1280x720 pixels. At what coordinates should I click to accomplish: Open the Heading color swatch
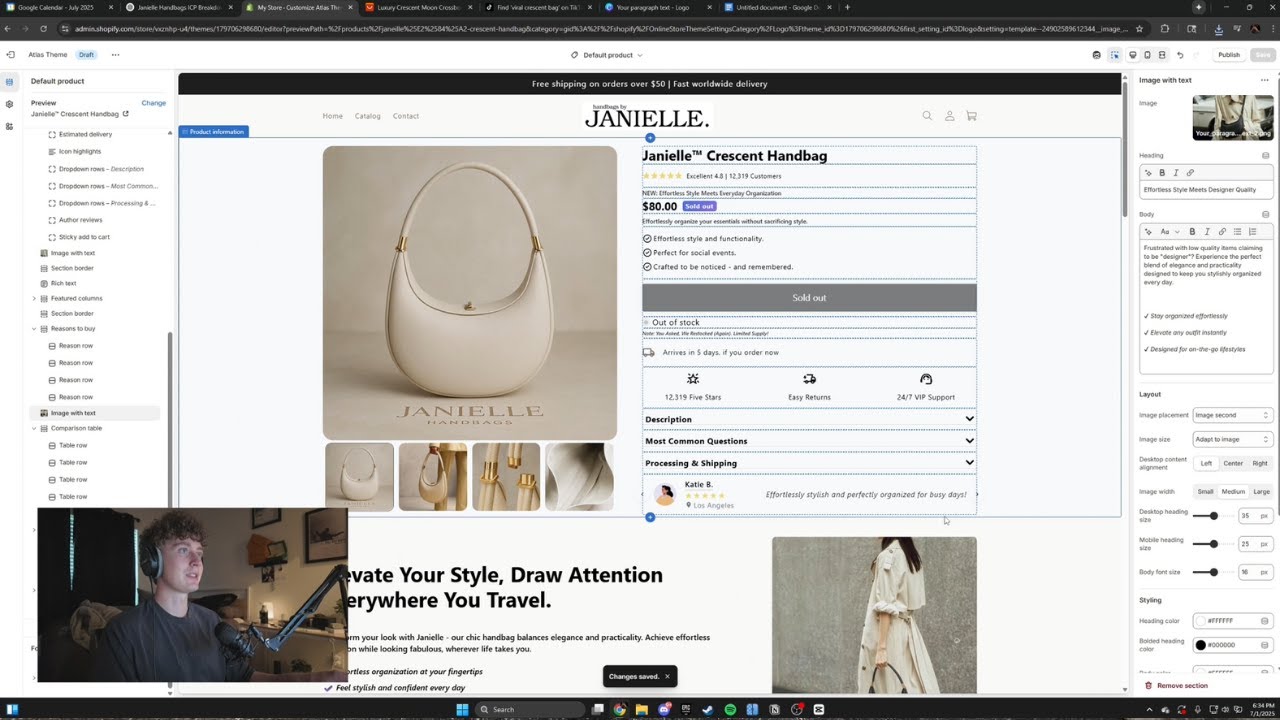tap(1201, 621)
